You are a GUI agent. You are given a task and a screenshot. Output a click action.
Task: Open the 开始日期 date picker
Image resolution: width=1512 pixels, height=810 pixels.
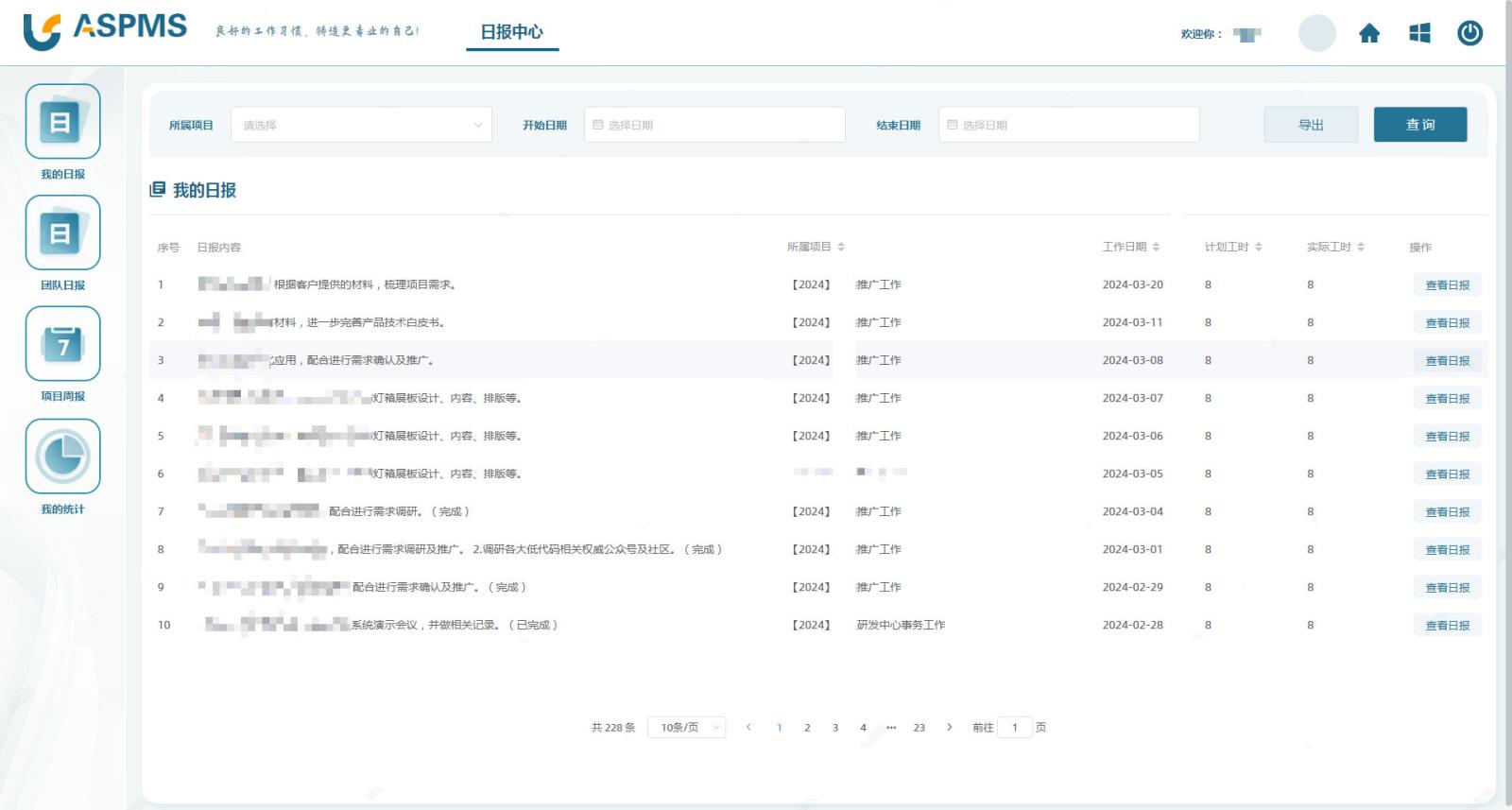coord(714,125)
